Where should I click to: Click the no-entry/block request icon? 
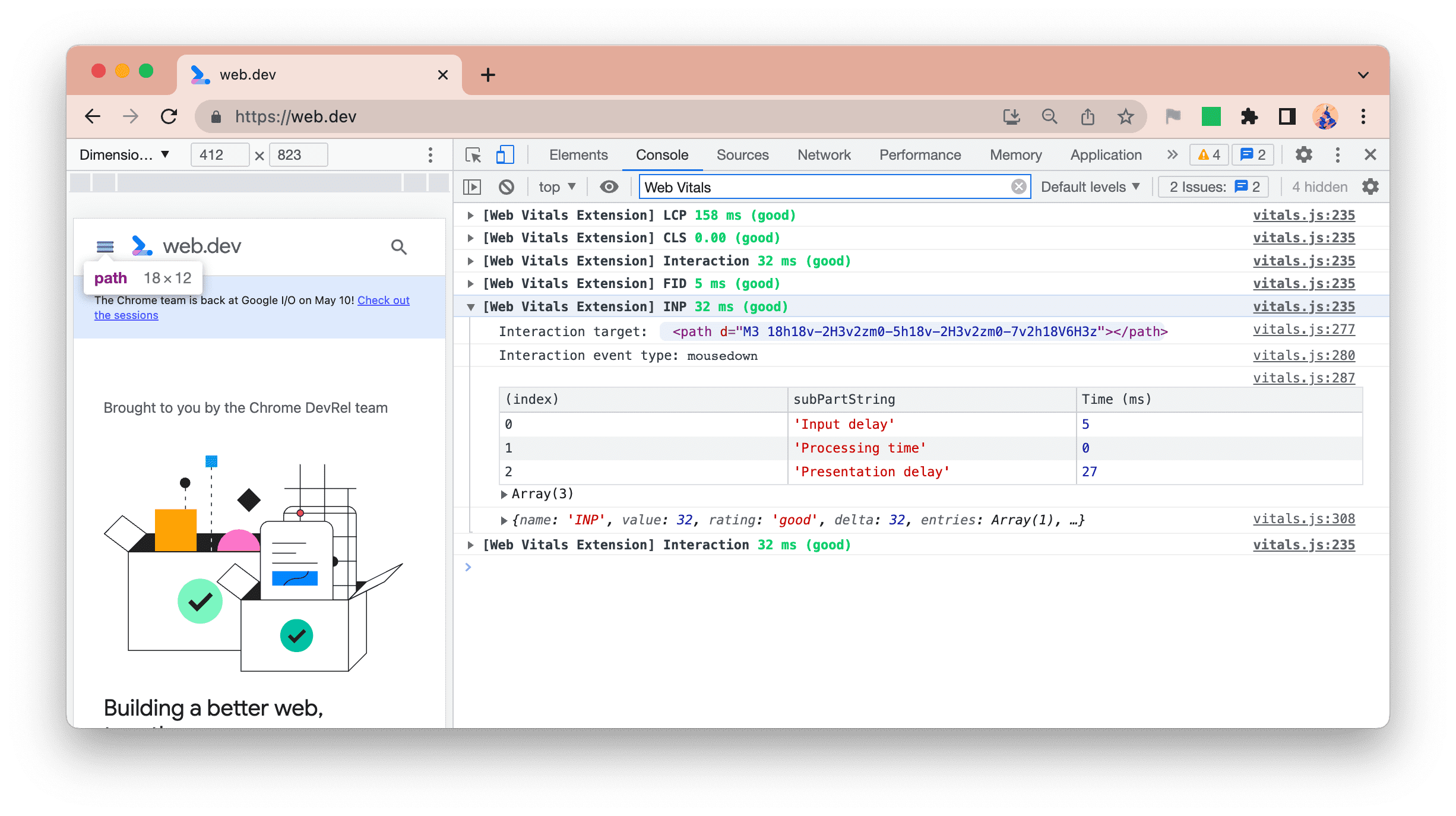[x=508, y=187]
